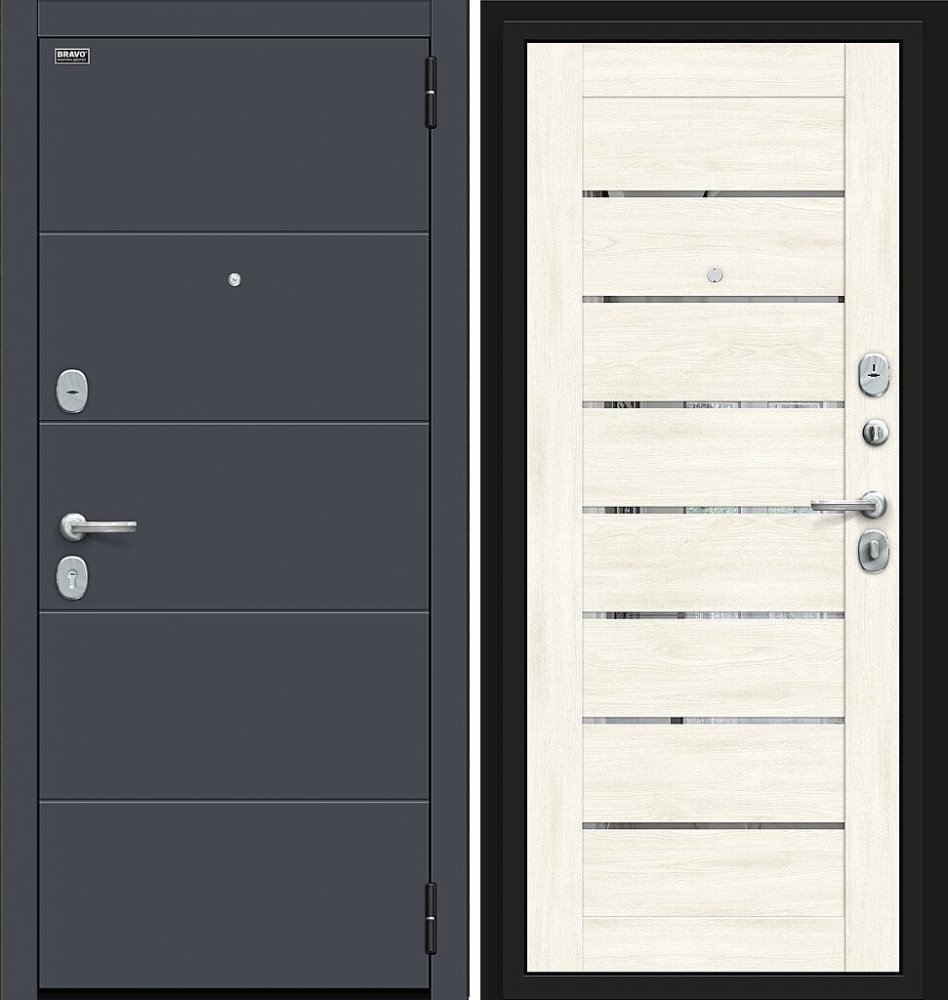Click the mirror strip below the peephole
948x1000 pixels.
tap(713, 299)
